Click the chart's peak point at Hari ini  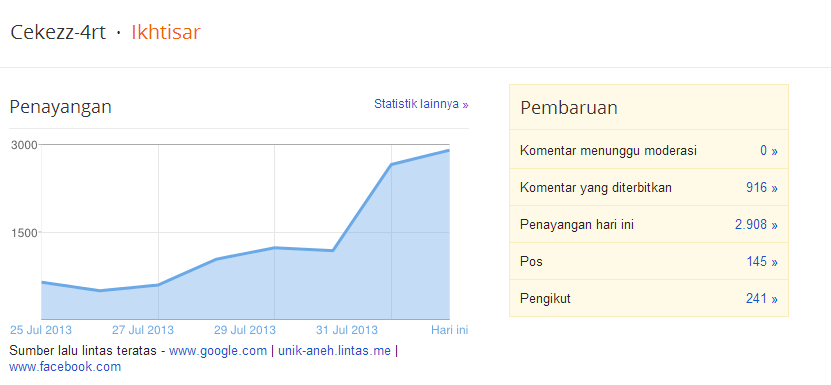[449, 151]
